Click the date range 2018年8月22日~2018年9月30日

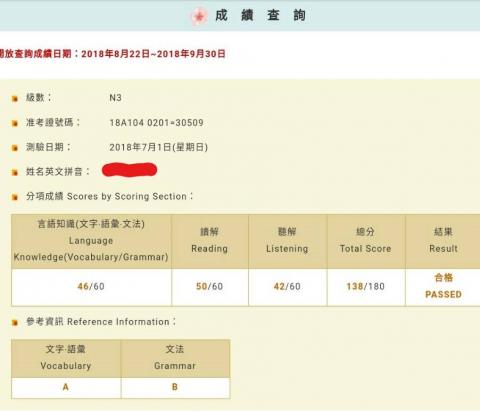153,54
